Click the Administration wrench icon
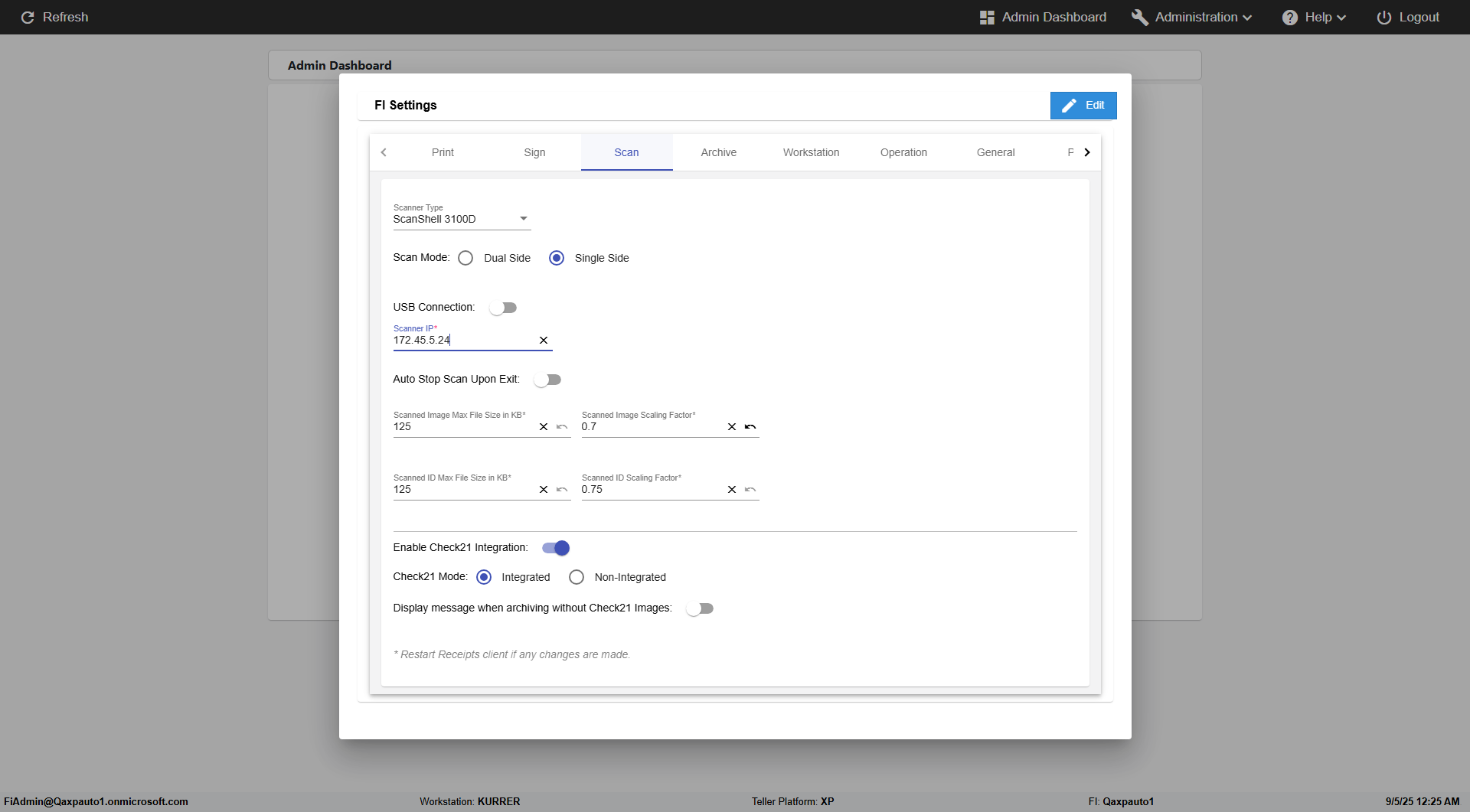The image size is (1470, 812). (1140, 17)
